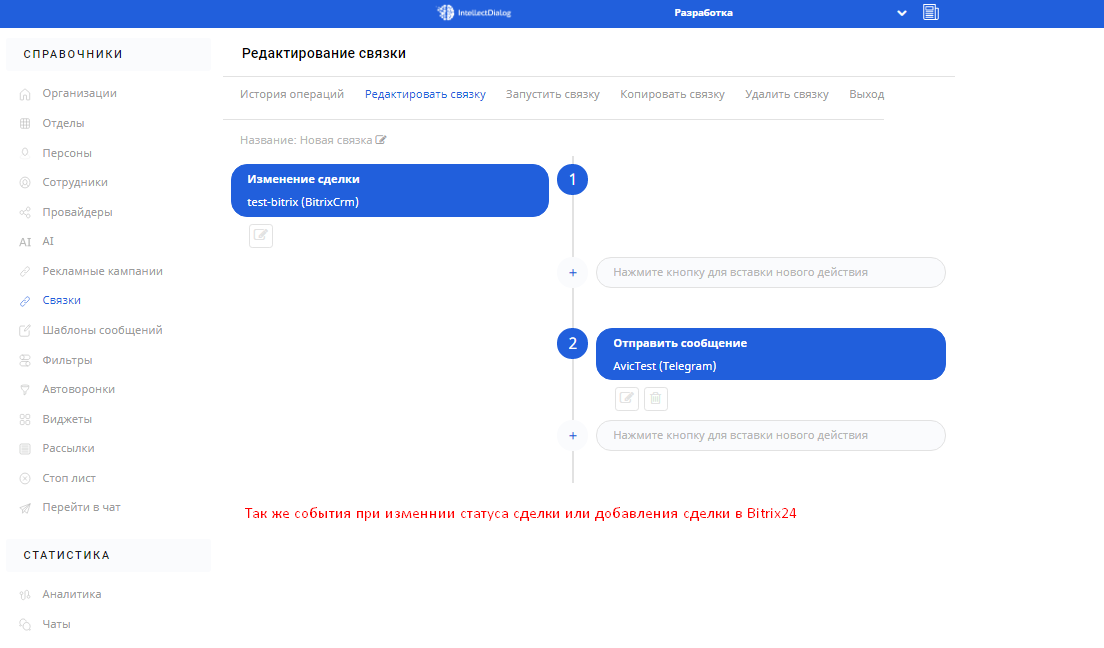The image size is (1104, 648).
Task: Go to Аналитика statistics
Action: pos(72,594)
